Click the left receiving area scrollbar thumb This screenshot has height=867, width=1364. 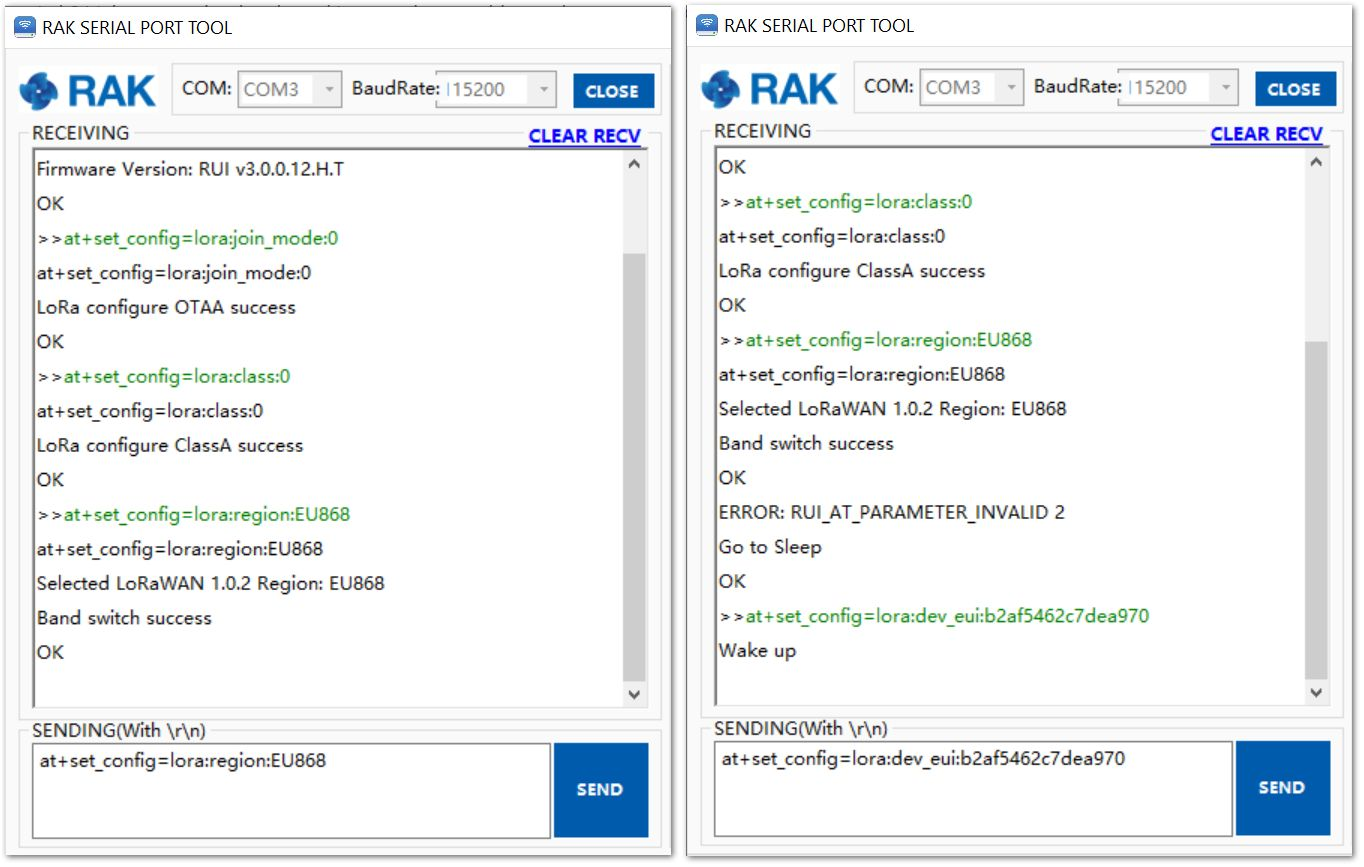click(x=634, y=467)
